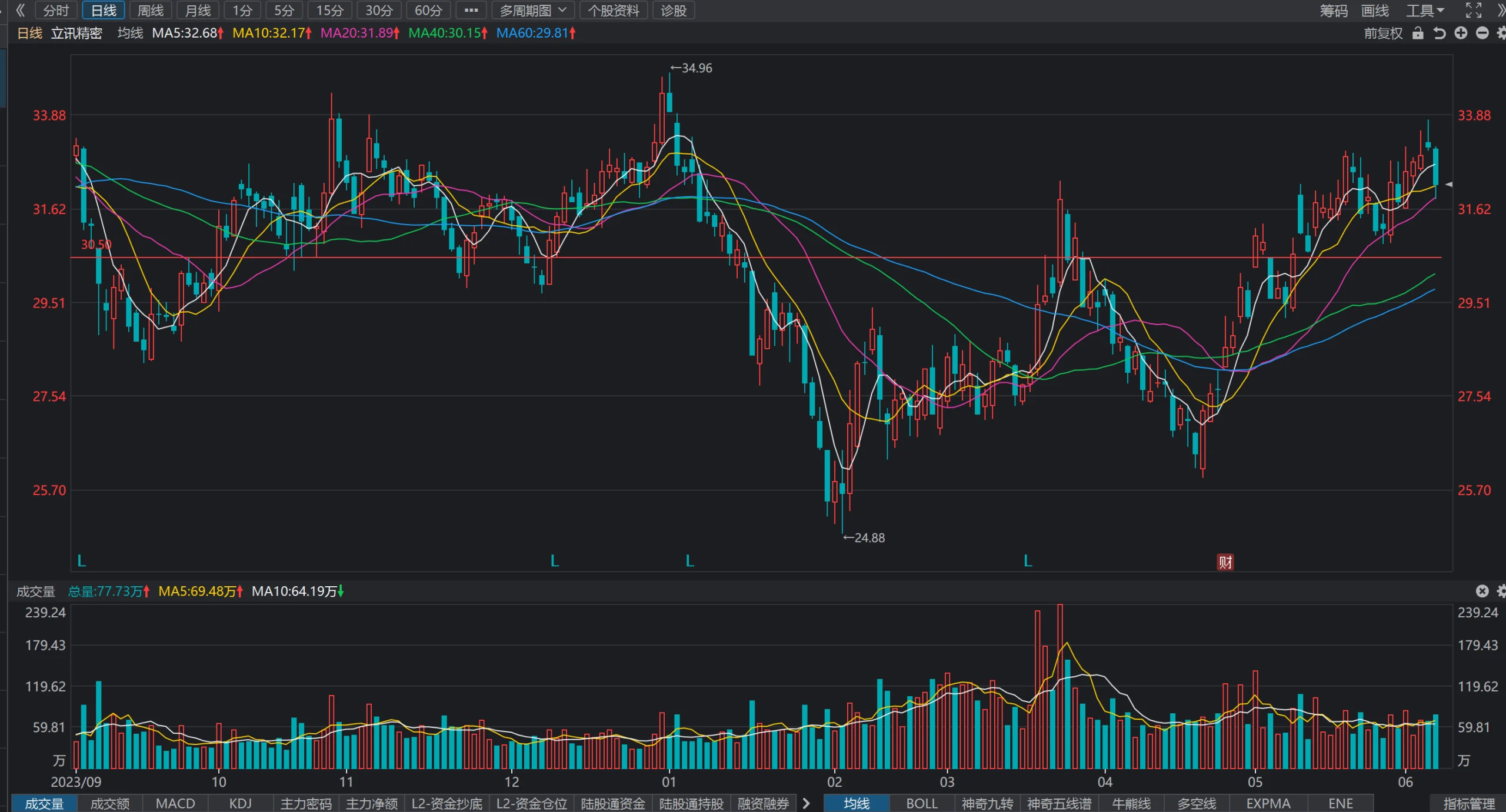Click the 均线 label in header

coord(130,33)
